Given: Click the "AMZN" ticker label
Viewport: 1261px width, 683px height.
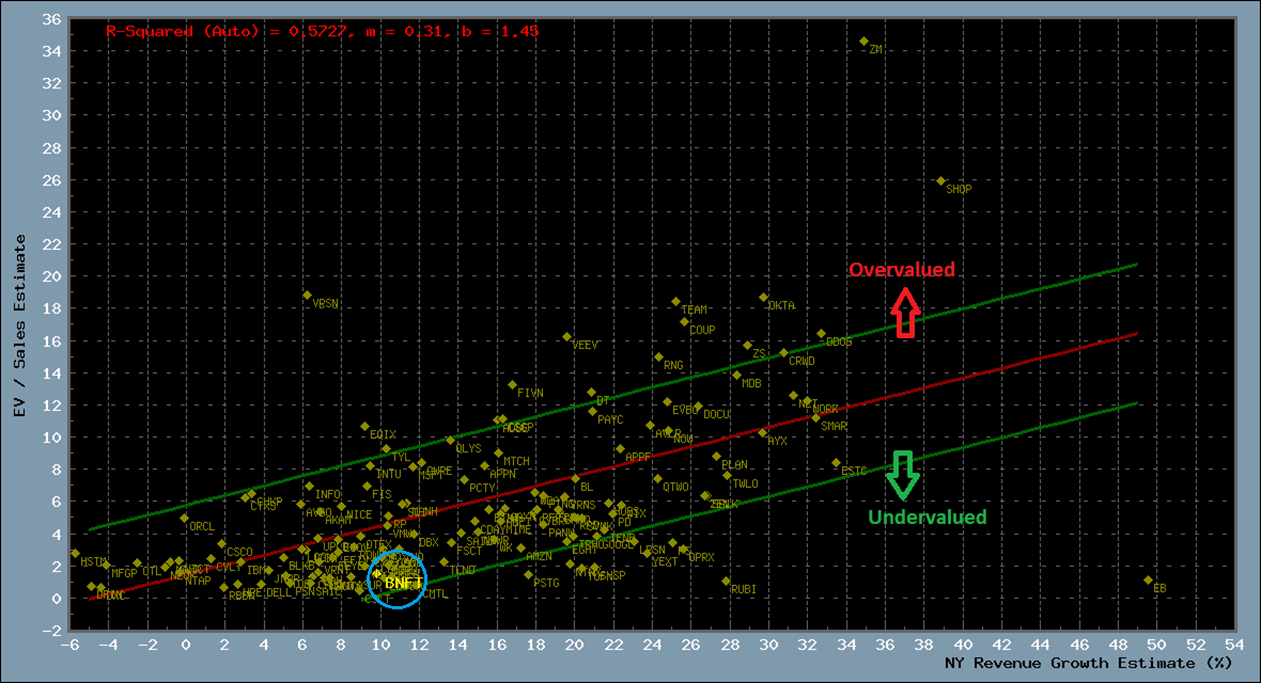Looking at the screenshot, I should click(x=539, y=556).
